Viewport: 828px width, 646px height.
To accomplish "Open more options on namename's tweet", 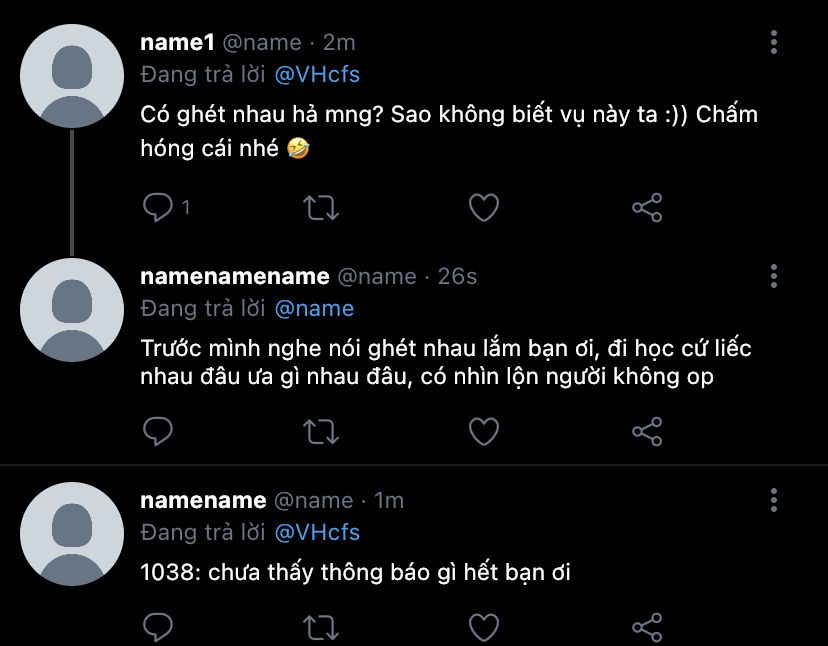I will pos(774,500).
